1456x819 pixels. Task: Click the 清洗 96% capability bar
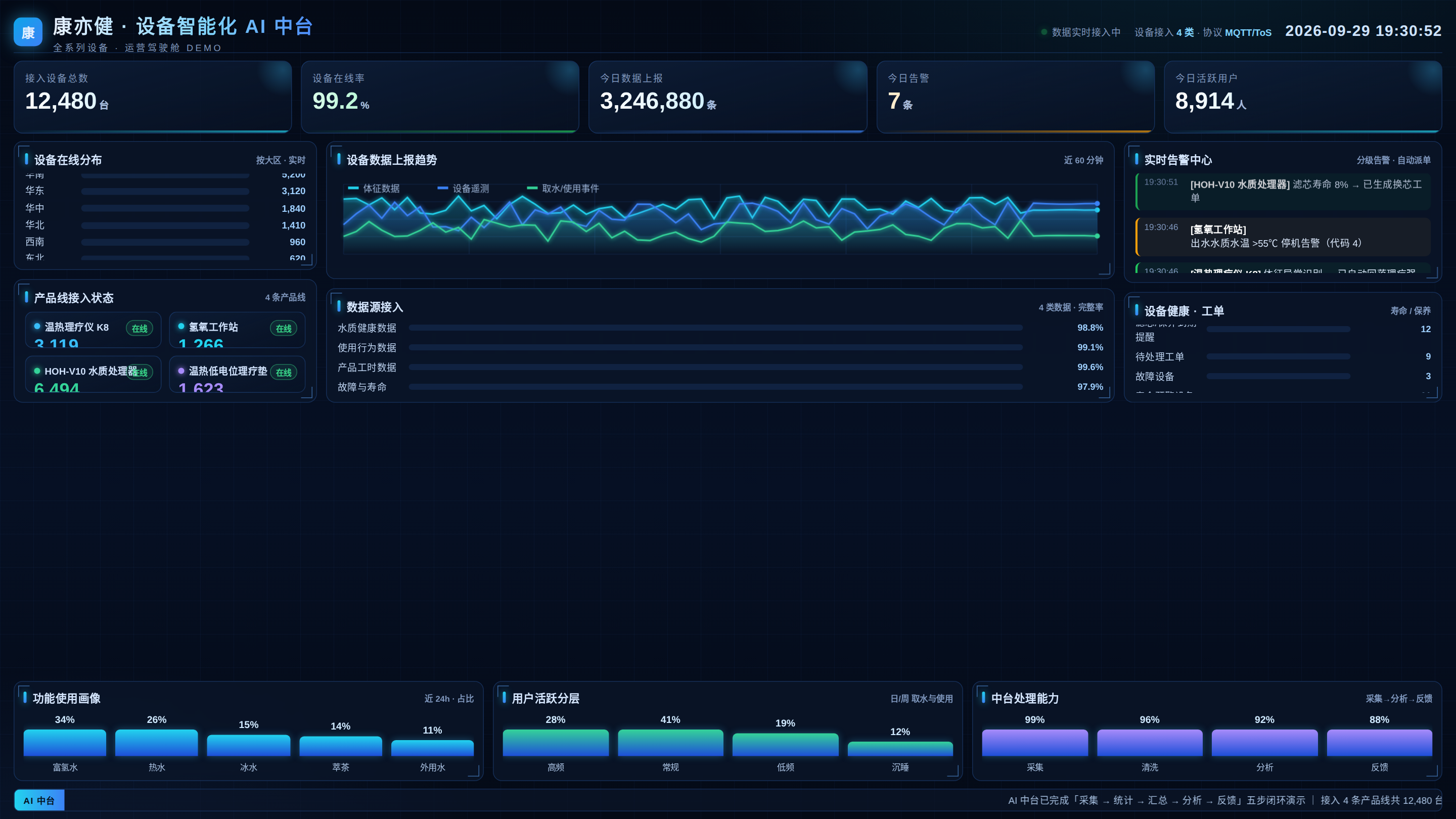click(1150, 742)
